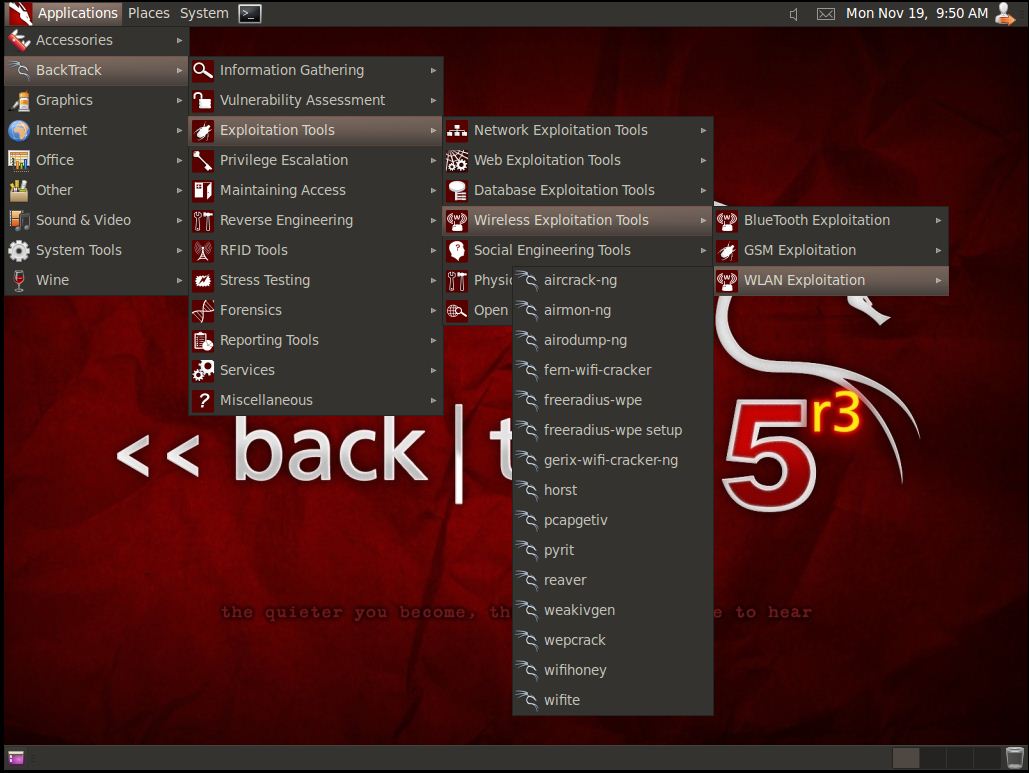Open the mail envelope icon in panel
The width and height of the screenshot is (1029, 773).
[826, 14]
